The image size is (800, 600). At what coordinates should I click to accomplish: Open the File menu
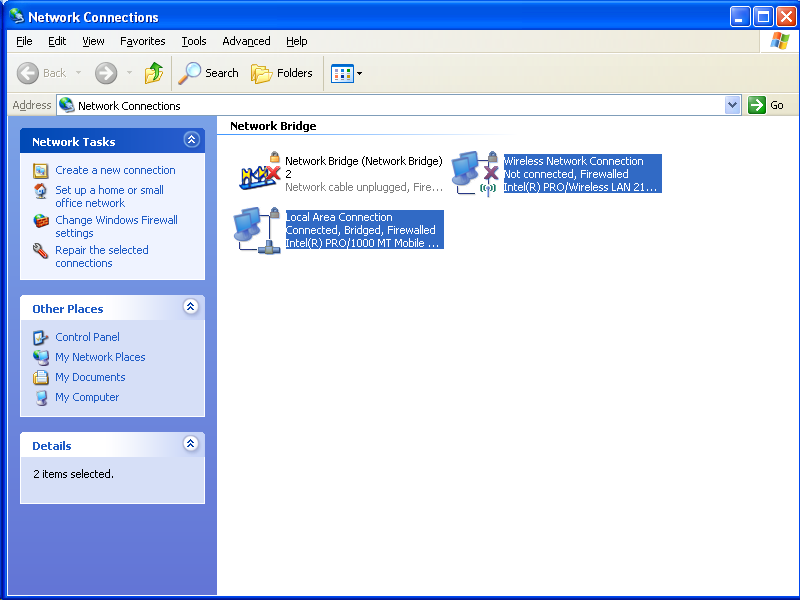pos(24,41)
